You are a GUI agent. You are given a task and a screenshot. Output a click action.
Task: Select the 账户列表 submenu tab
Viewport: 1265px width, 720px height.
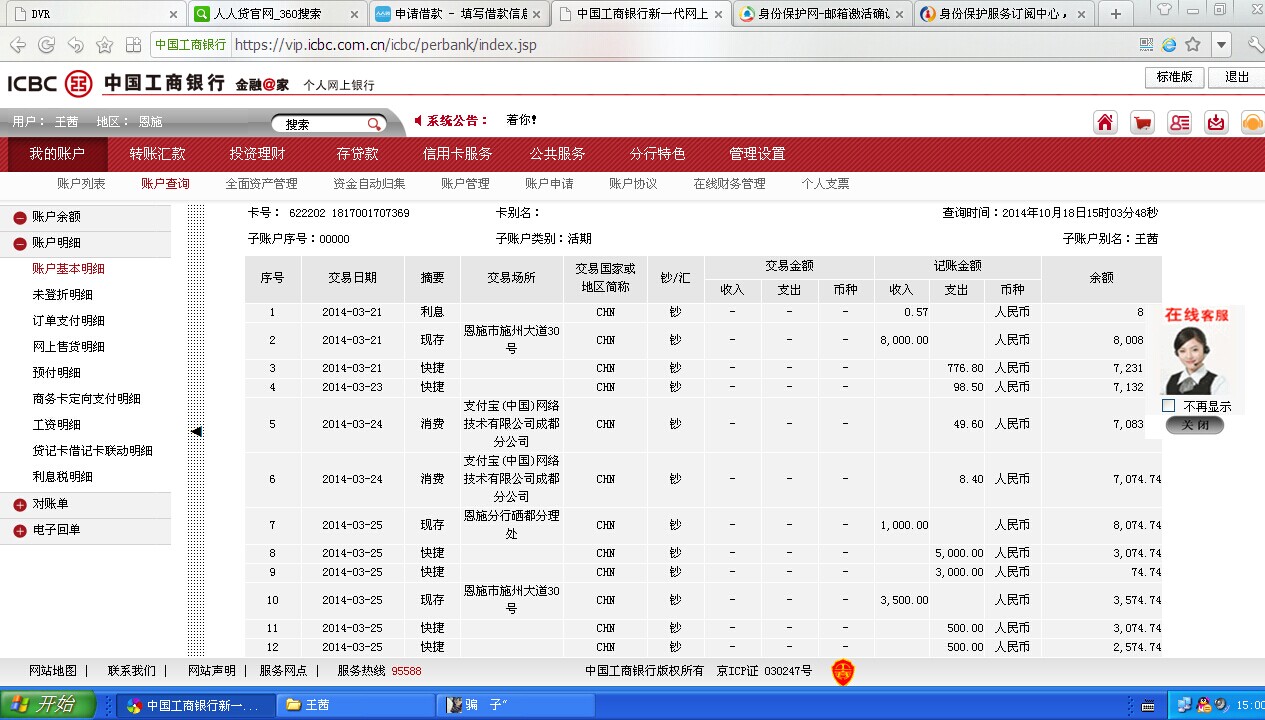81,184
